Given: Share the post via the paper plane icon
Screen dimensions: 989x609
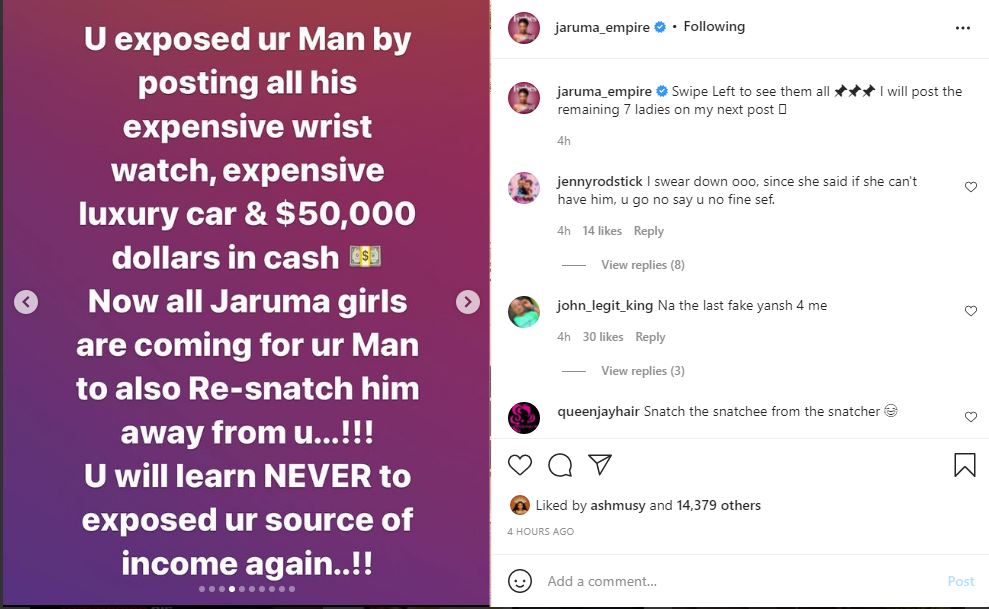Looking at the screenshot, I should (599, 465).
